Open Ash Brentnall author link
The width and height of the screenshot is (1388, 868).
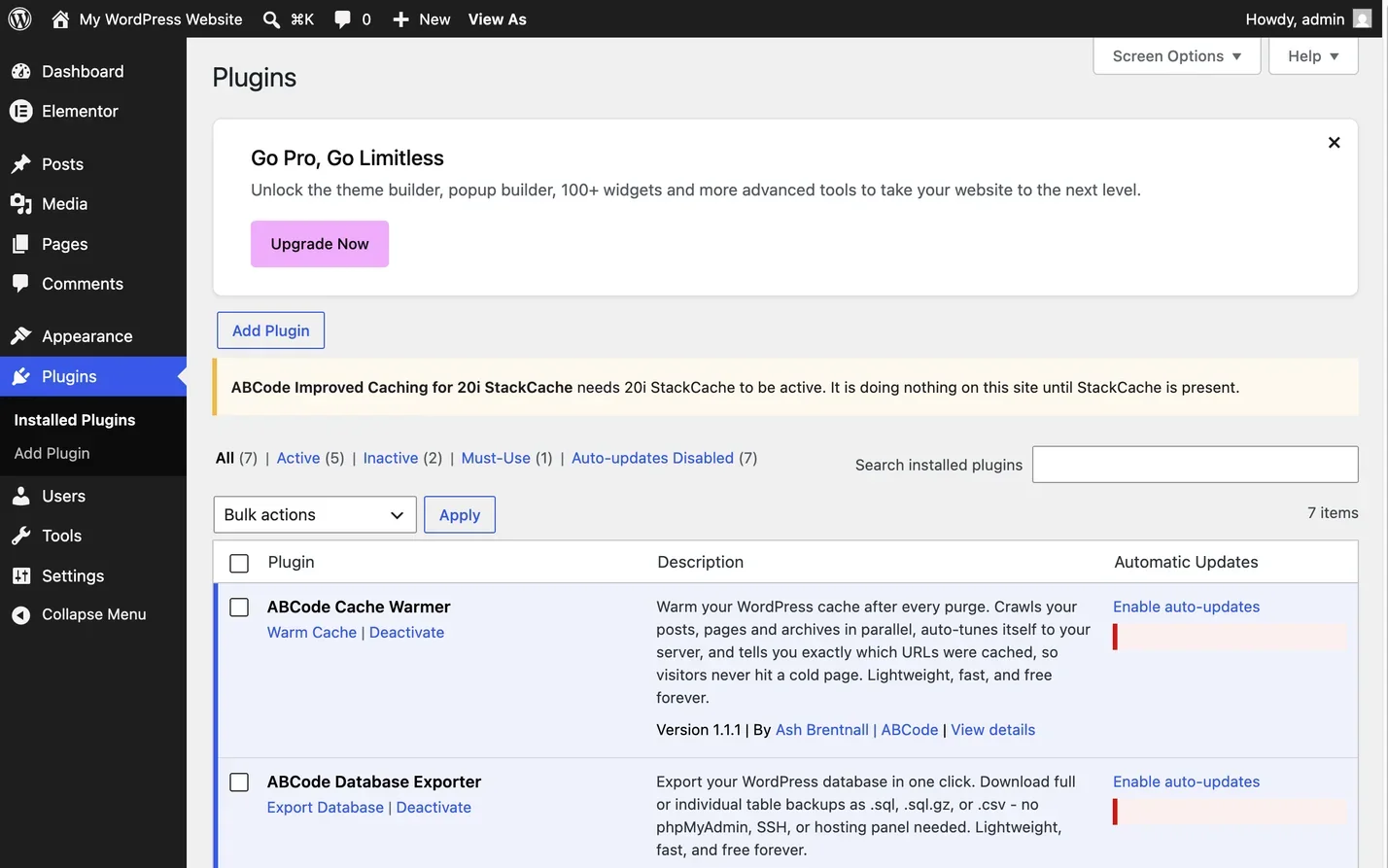click(x=822, y=730)
